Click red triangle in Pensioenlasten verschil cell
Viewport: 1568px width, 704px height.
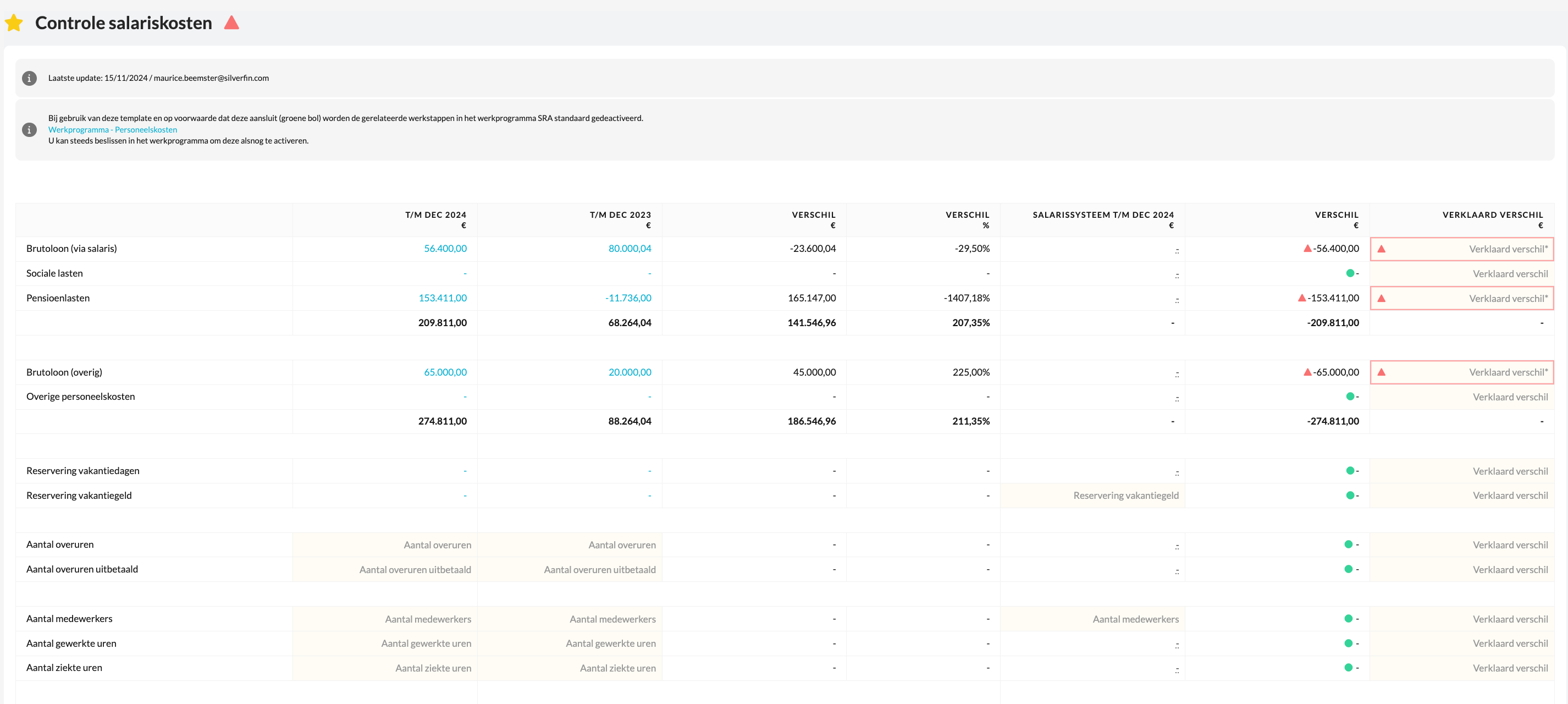coord(1301,298)
